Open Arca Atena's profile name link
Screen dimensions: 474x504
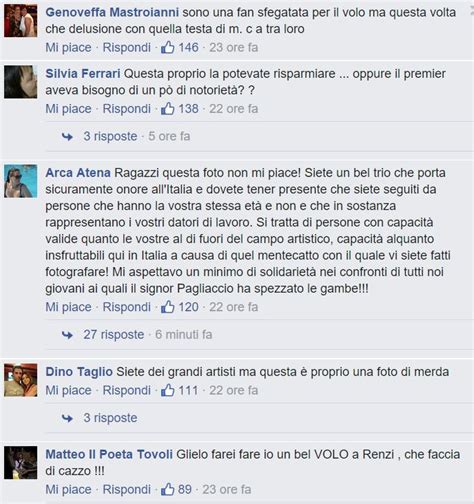tap(78, 173)
